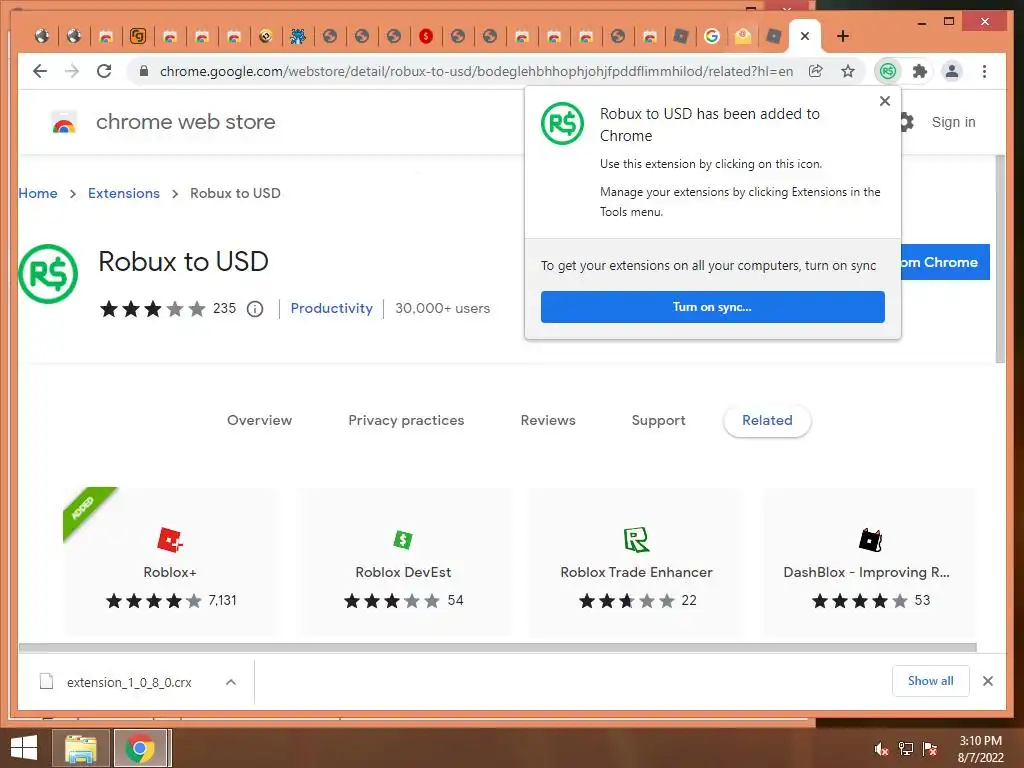
Task: Click the Robux to USD extension logo
Action: click(48, 274)
